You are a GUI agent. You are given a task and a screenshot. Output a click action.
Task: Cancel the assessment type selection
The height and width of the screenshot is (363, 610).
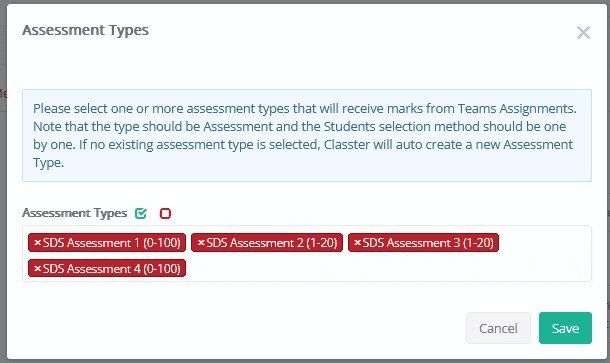click(x=498, y=328)
